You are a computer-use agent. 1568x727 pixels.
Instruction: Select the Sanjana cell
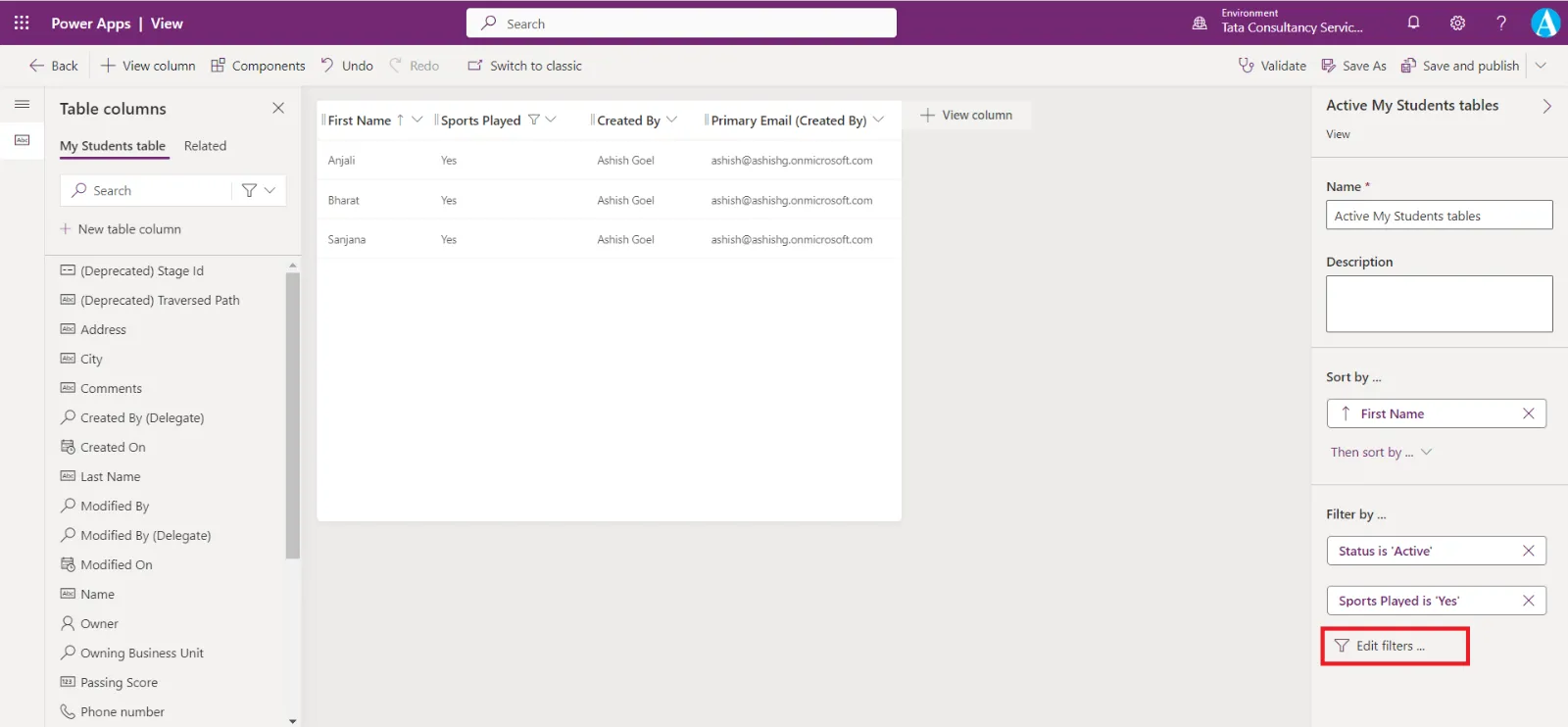coord(347,239)
